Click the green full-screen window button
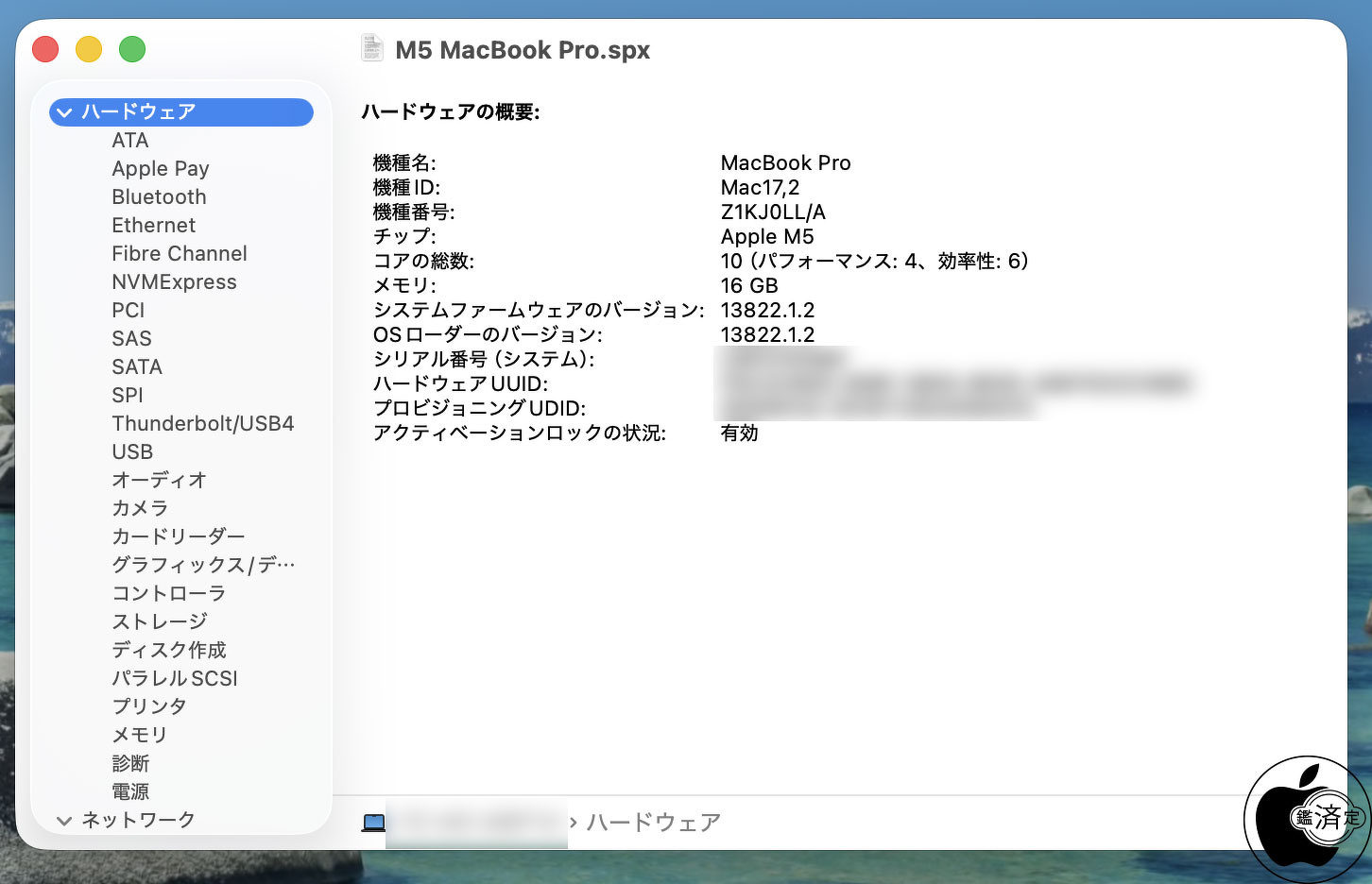Image resolution: width=1372 pixels, height=884 pixels. (x=132, y=49)
